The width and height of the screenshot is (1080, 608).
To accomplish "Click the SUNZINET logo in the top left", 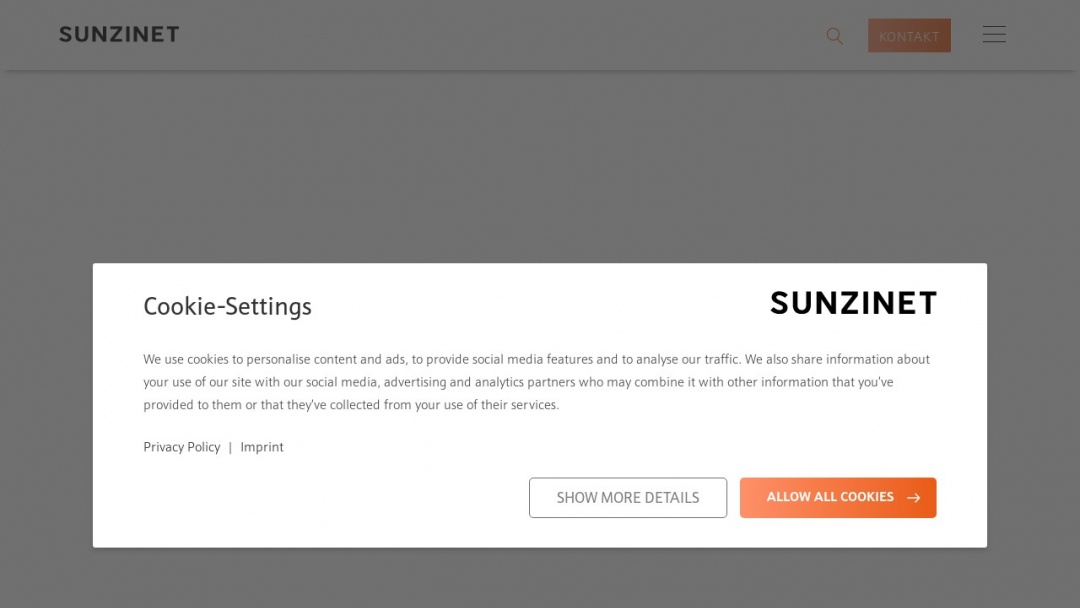I will 119,34.
